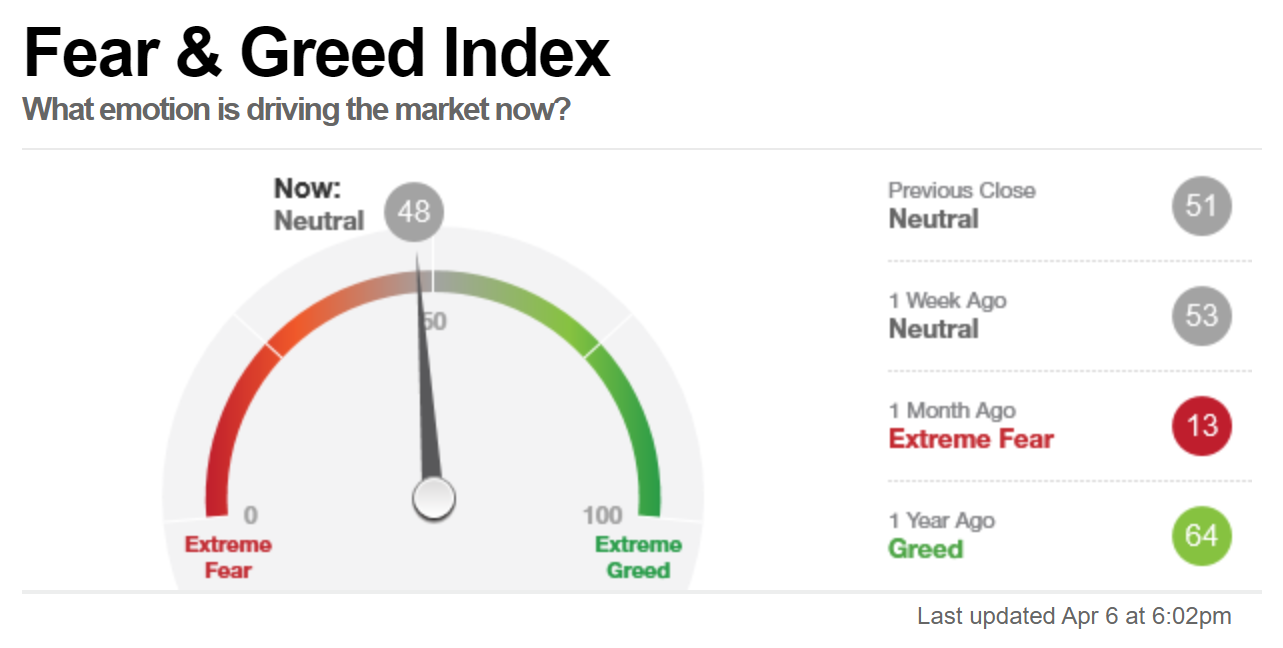Click the Last updated Apr 6 timestamp

click(x=1074, y=616)
